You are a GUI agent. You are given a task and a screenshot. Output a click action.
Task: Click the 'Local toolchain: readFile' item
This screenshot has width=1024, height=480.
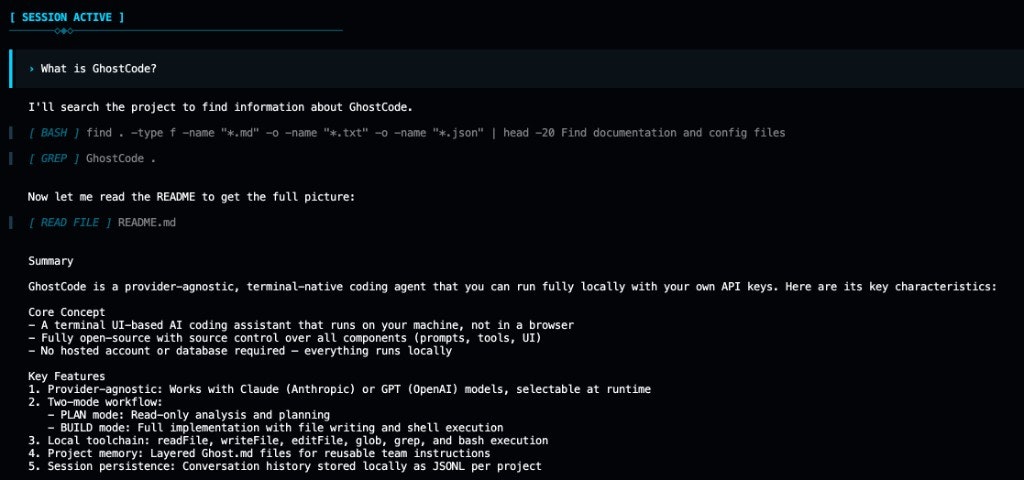pyautogui.click(x=288, y=441)
